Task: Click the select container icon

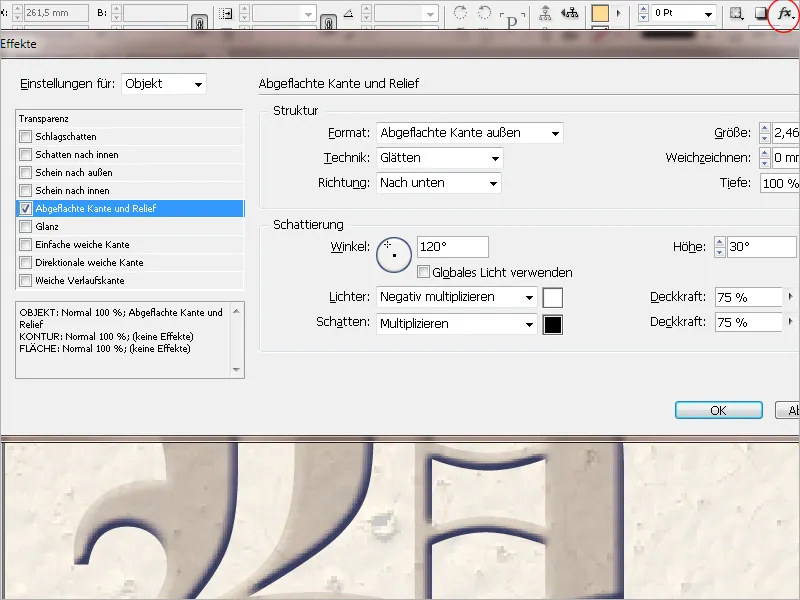Action: point(545,13)
